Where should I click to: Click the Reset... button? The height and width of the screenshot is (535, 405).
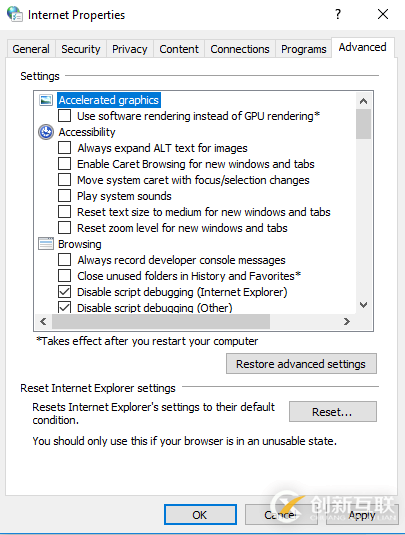coord(333,412)
